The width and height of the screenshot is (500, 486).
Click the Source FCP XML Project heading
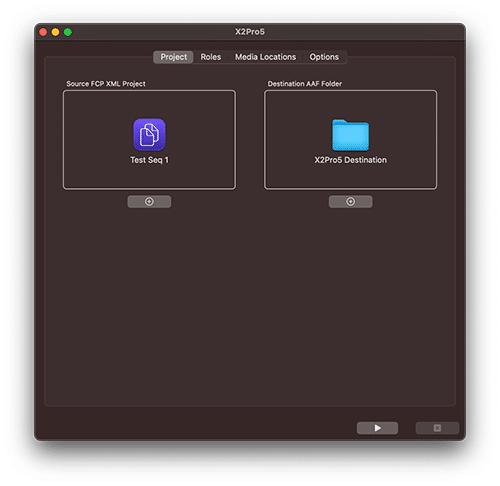coord(106,84)
